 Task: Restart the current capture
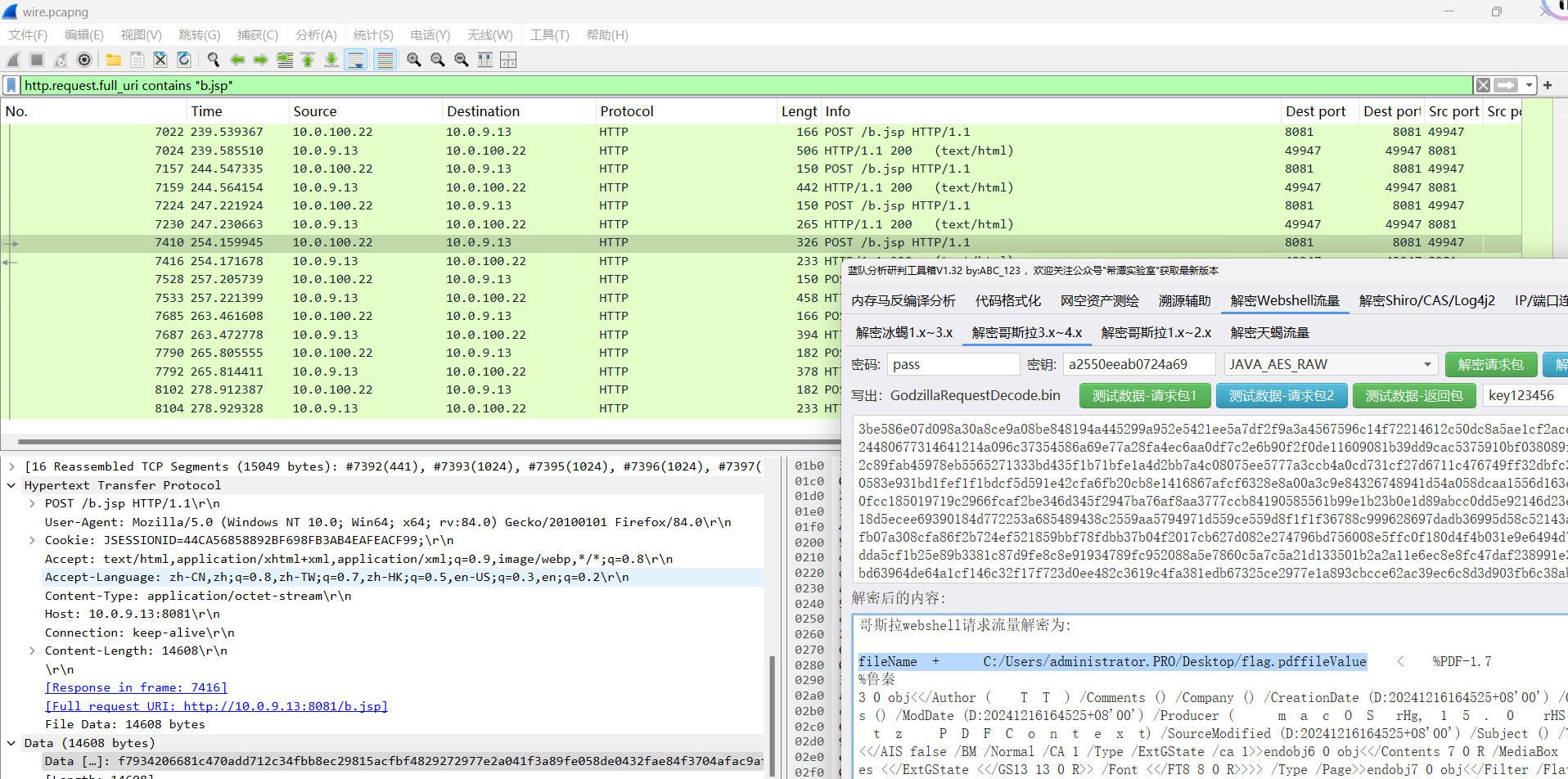pos(61,60)
